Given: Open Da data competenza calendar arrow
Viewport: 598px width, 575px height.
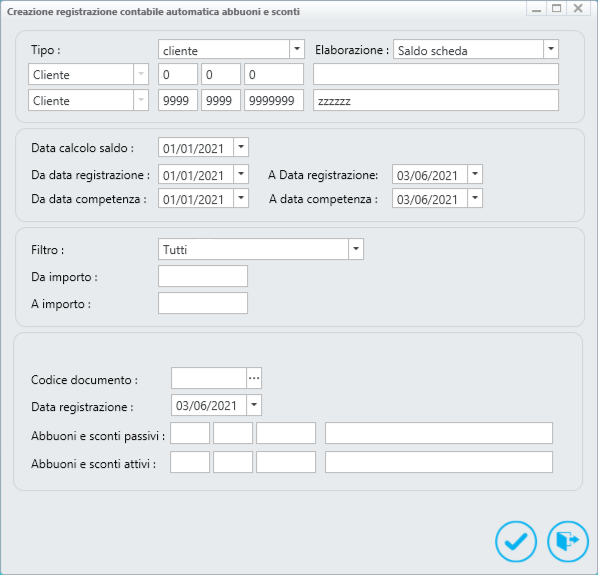Looking at the screenshot, I should tap(241, 198).
